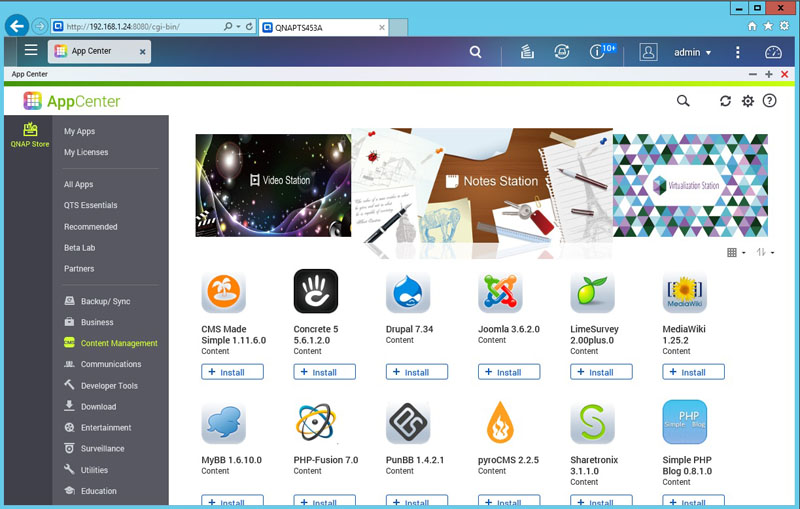800x509 pixels.
Task: Click the CMS Made Simple app icon
Action: coord(223,292)
